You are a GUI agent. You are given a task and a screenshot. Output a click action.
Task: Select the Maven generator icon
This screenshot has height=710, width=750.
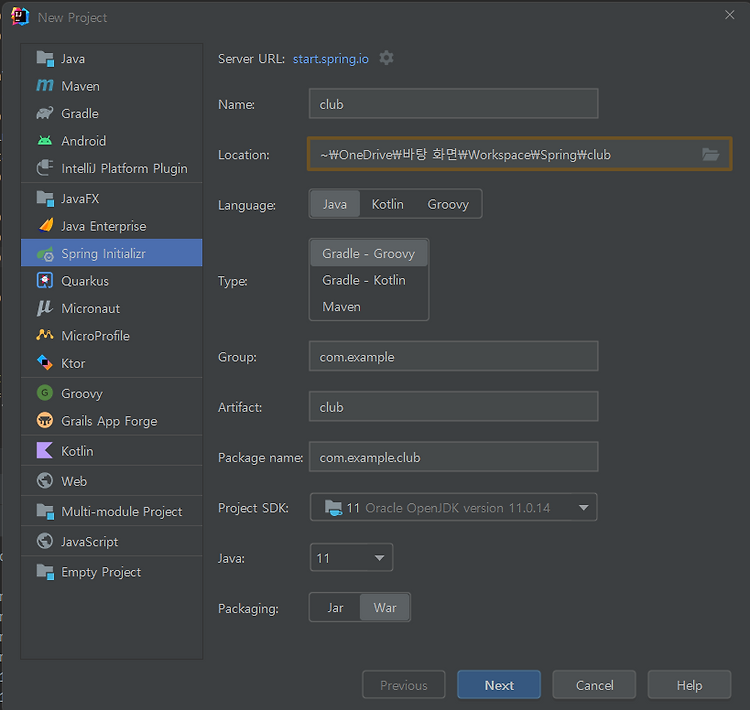pyautogui.click(x=45, y=86)
